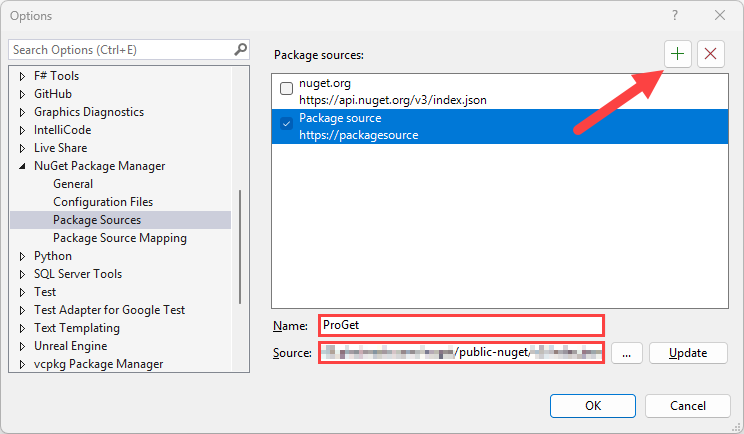744x434 pixels.
Task: Select vcpkg Package Manager in options tree
Action: pyautogui.click(x=98, y=364)
